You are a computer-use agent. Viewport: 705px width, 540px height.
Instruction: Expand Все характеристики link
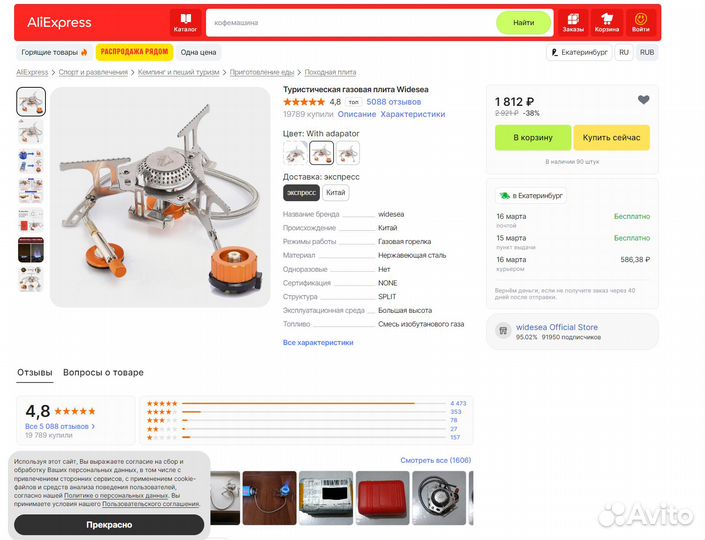point(318,343)
